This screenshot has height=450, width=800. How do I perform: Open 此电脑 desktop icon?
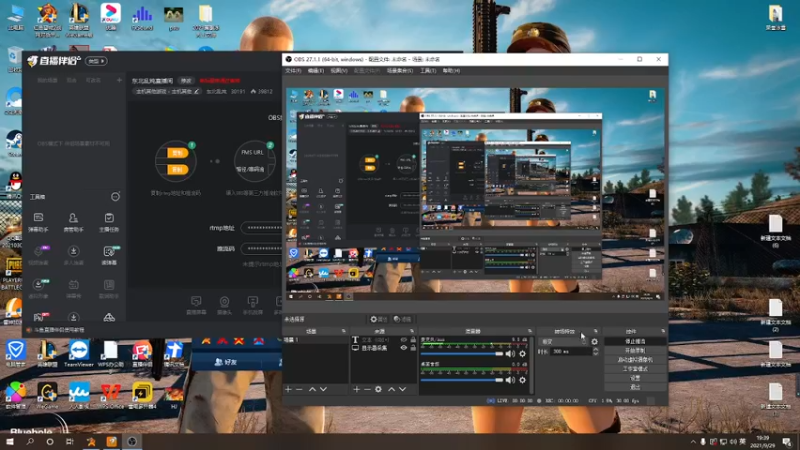click(16, 17)
